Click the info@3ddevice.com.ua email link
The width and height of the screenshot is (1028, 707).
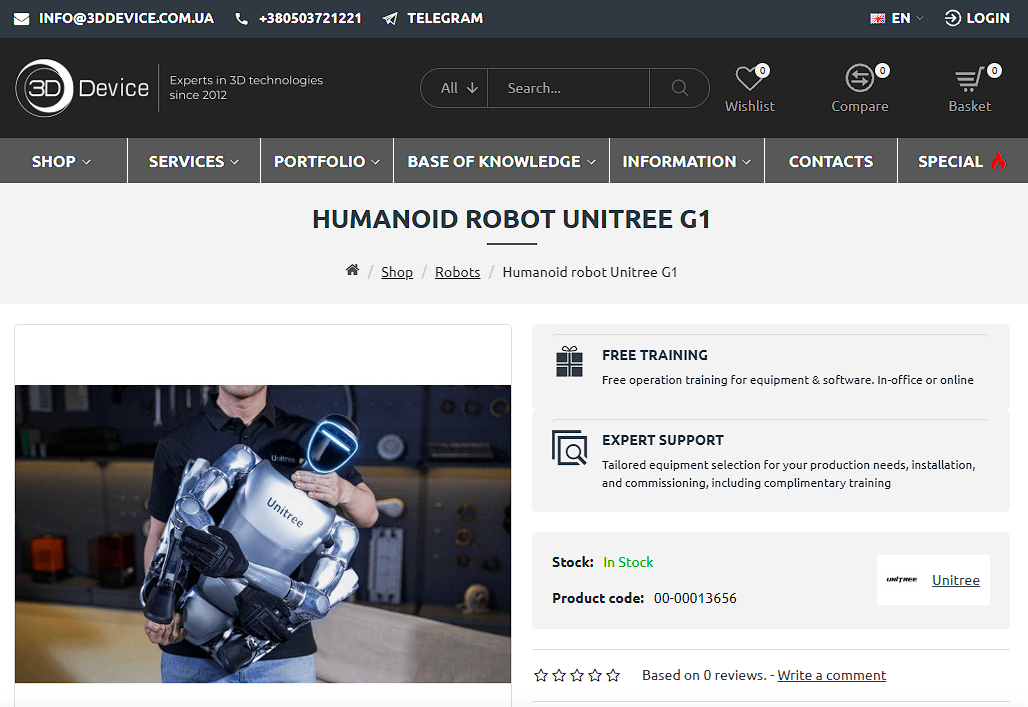coord(126,18)
